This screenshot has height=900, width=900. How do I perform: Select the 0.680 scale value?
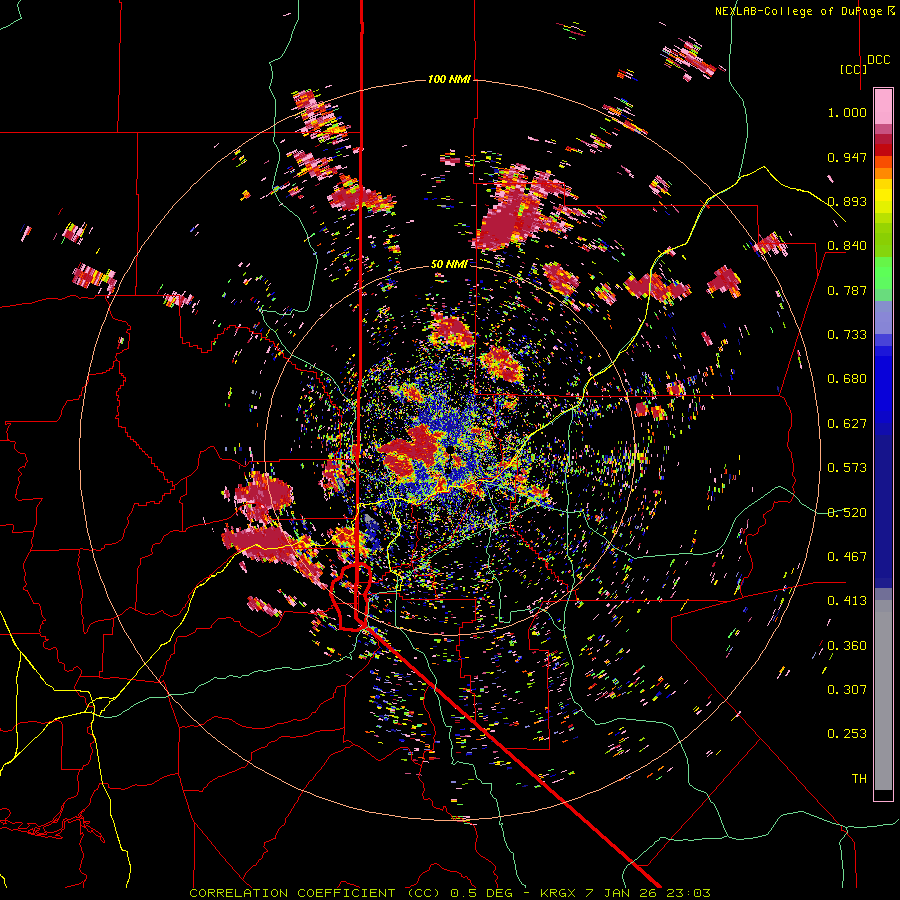(x=847, y=379)
